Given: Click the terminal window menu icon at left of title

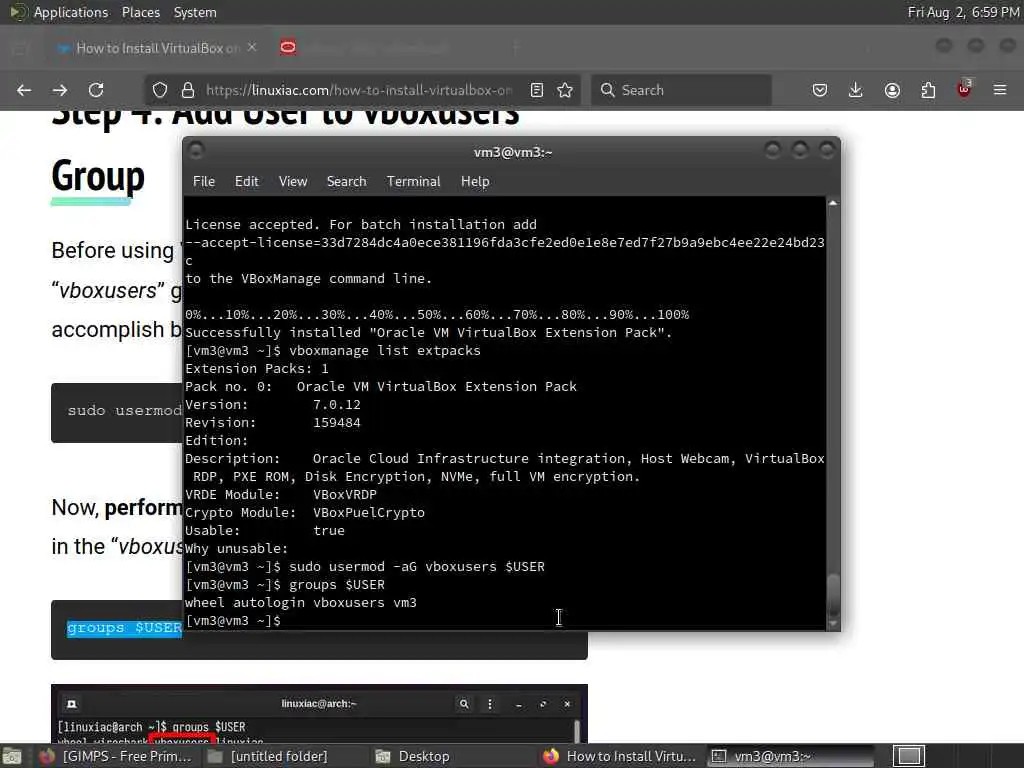Looking at the screenshot, I should pyautogui.click(x=196, y=151).
